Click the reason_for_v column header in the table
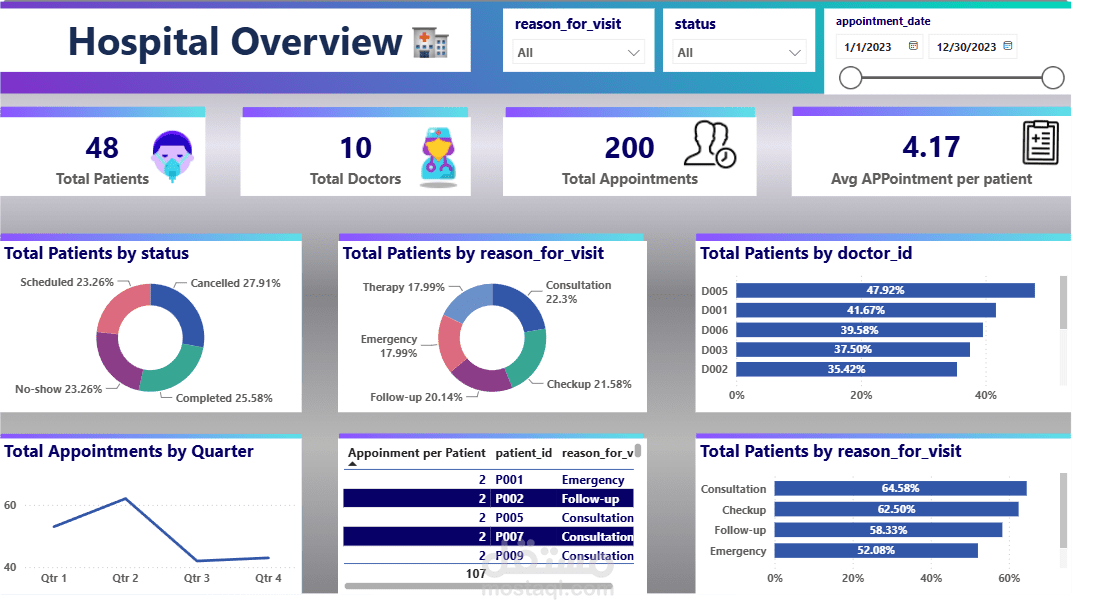Image resolution: width=1097 pixels, height=612 pixels. 597,453
